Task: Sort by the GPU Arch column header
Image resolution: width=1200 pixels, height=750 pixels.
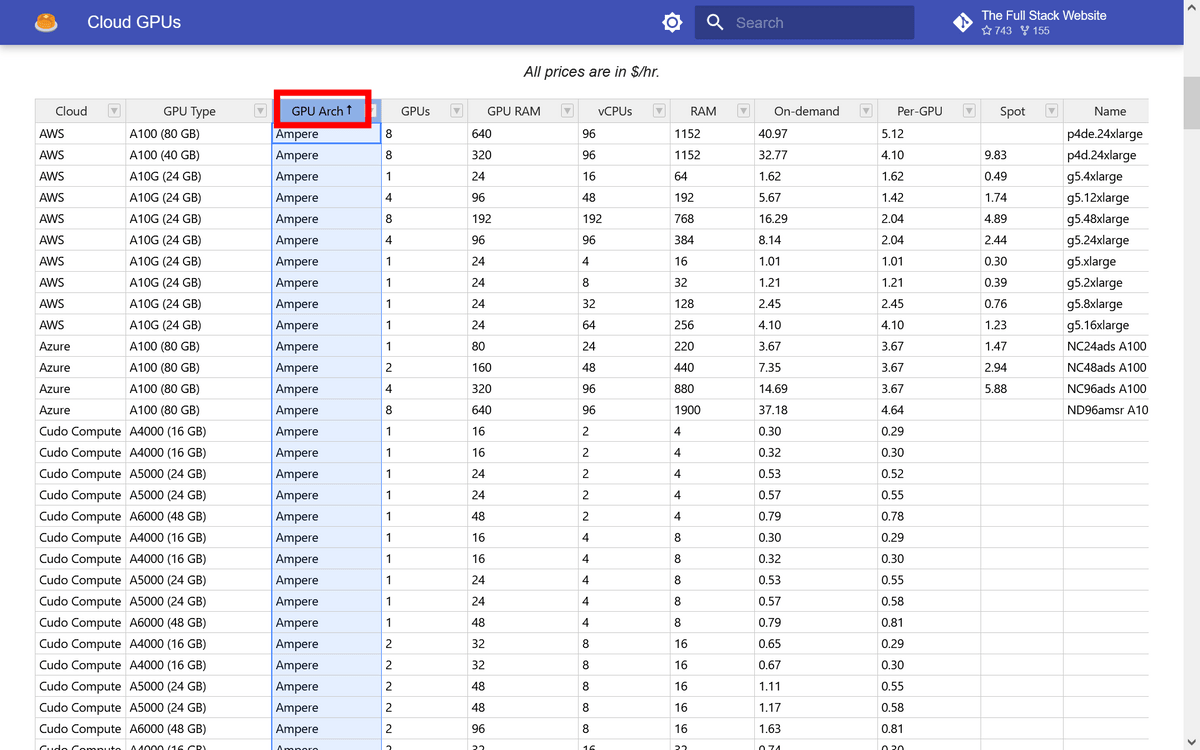Action: [322, 111]
